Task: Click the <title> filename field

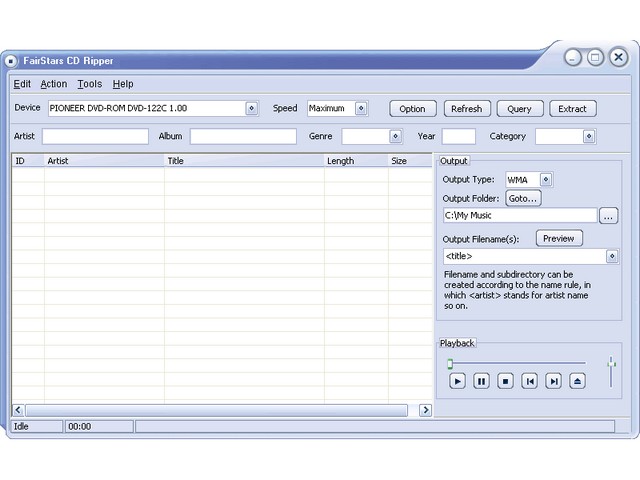Action: point(525,256)
